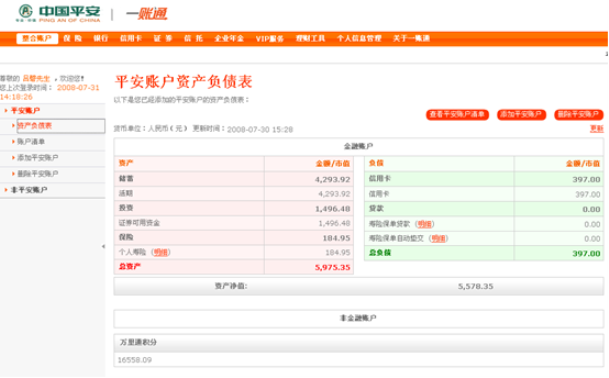Click the 添加平安账户 red button
The height and width of the screenshot is (378, 609).
coord(521,115)
